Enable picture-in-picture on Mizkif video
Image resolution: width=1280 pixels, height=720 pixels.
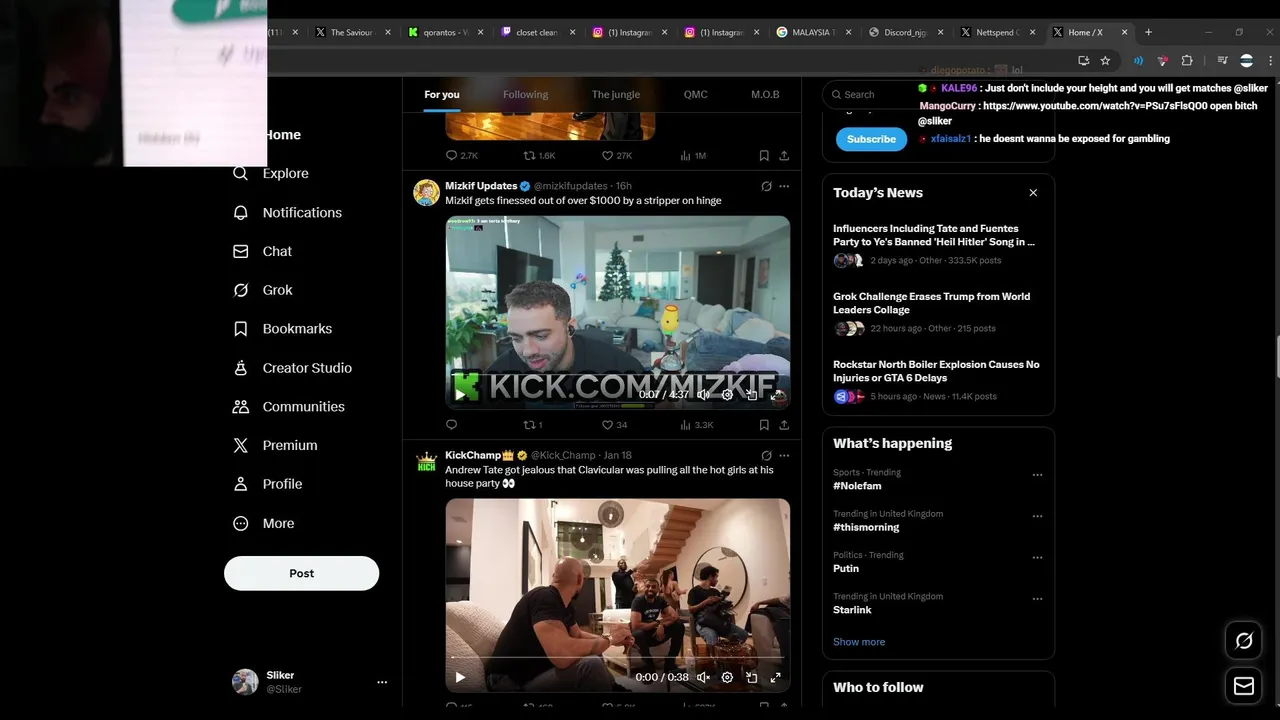[751, 395]
